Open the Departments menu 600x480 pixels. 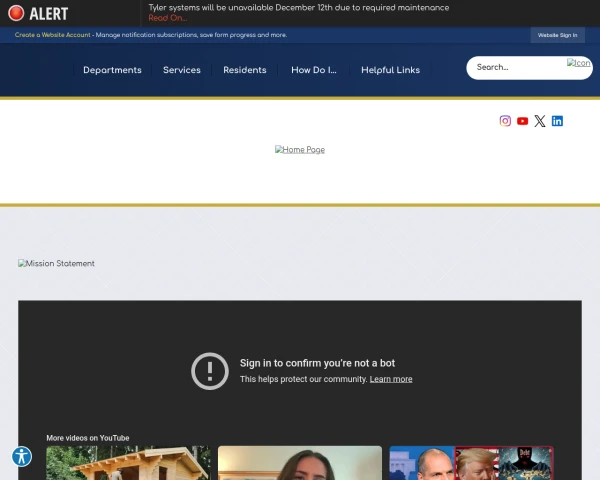pos(112,70)
